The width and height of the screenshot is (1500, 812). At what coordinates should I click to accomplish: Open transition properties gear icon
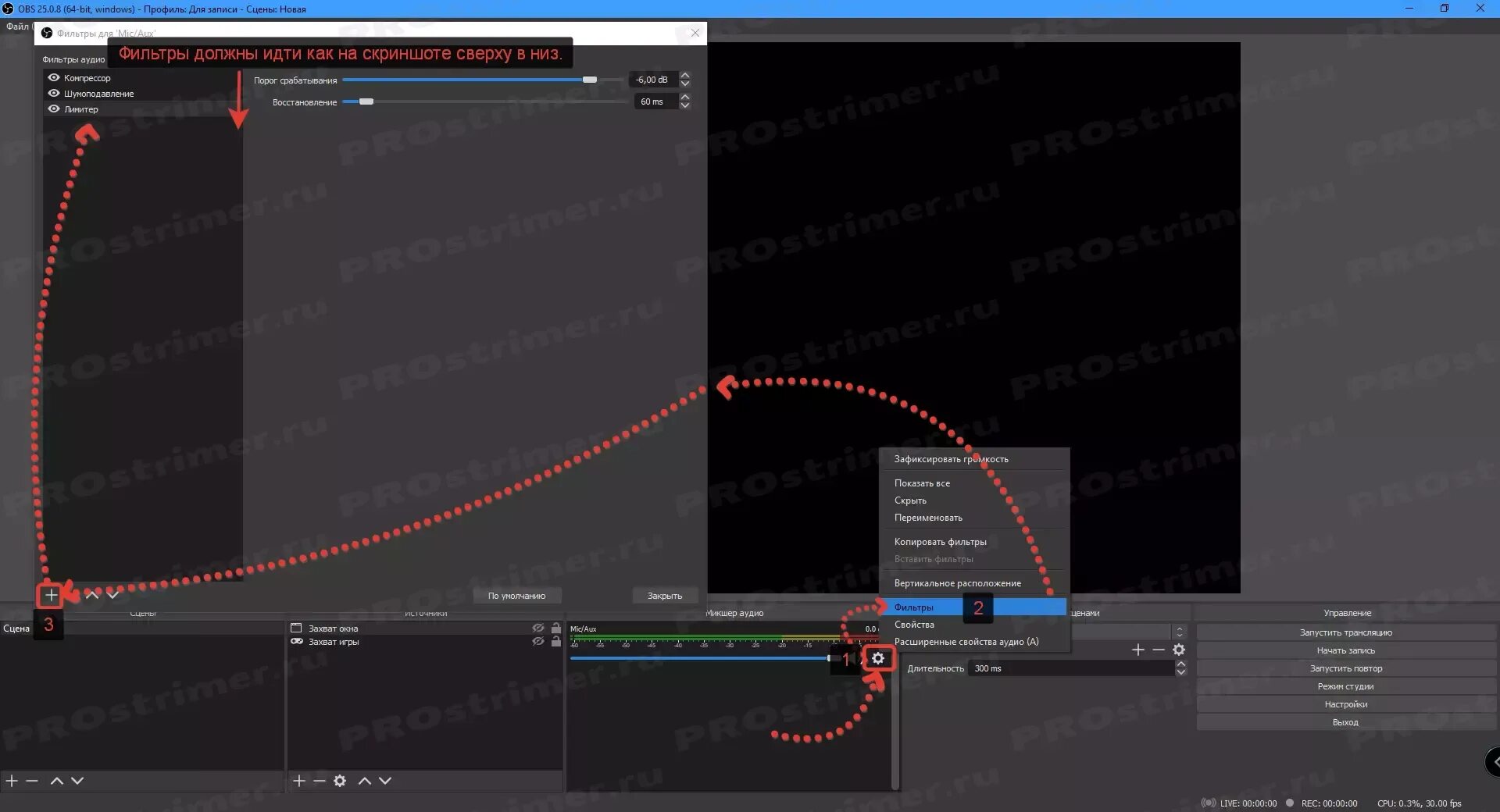click(x=1179, y=650)
